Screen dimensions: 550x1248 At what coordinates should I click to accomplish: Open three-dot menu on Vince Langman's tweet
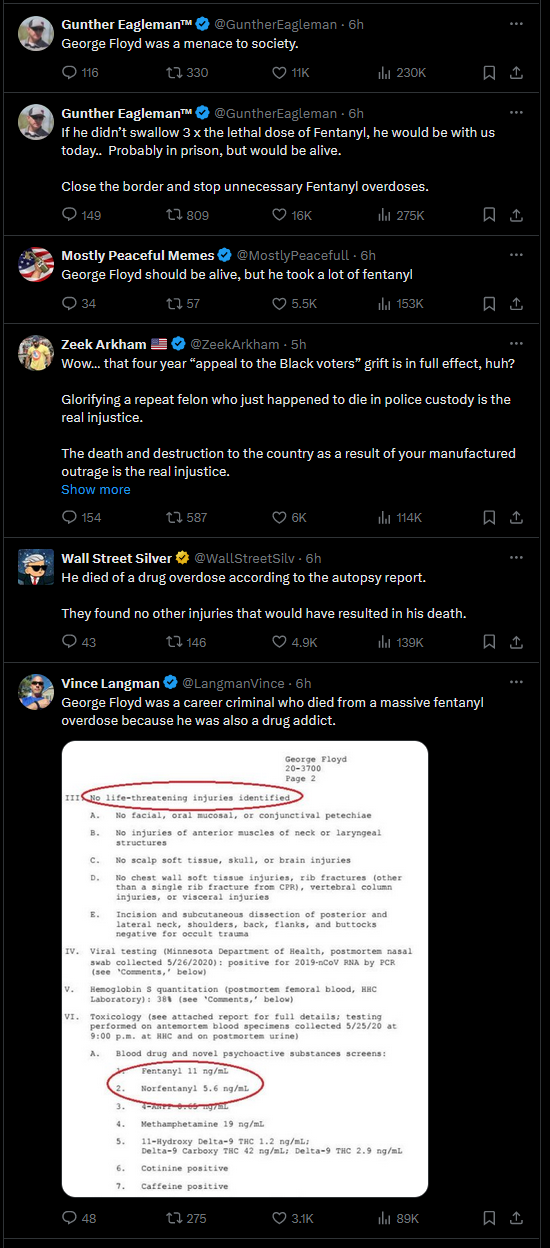517,683
